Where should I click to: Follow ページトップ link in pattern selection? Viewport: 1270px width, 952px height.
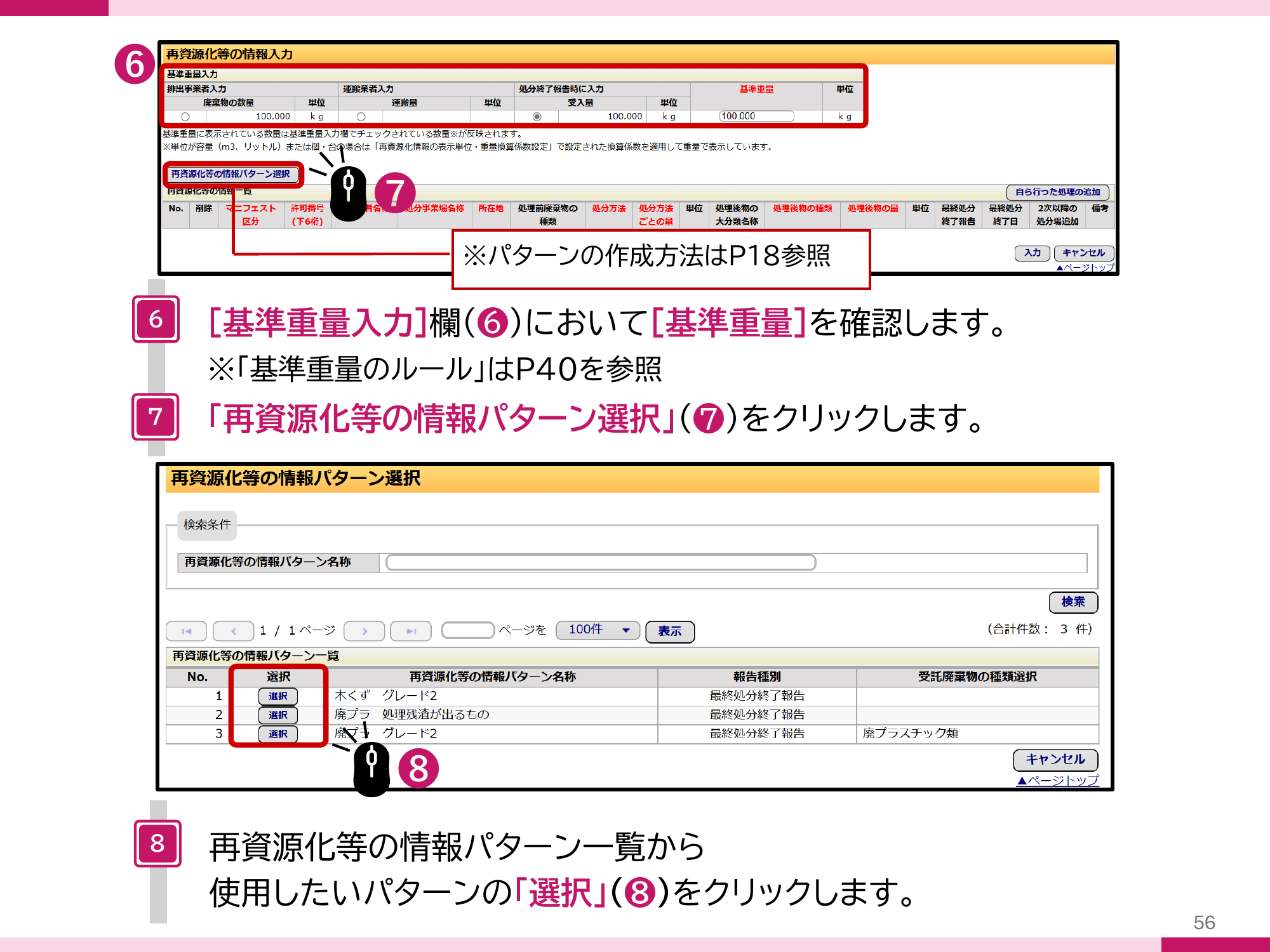tap(1057, 781)
